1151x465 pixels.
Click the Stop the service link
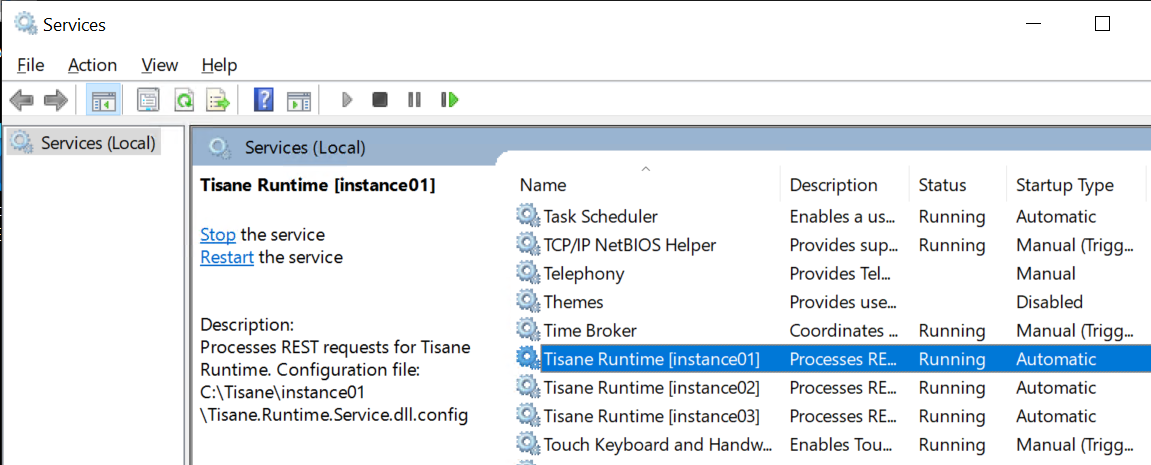click(218, 234)
